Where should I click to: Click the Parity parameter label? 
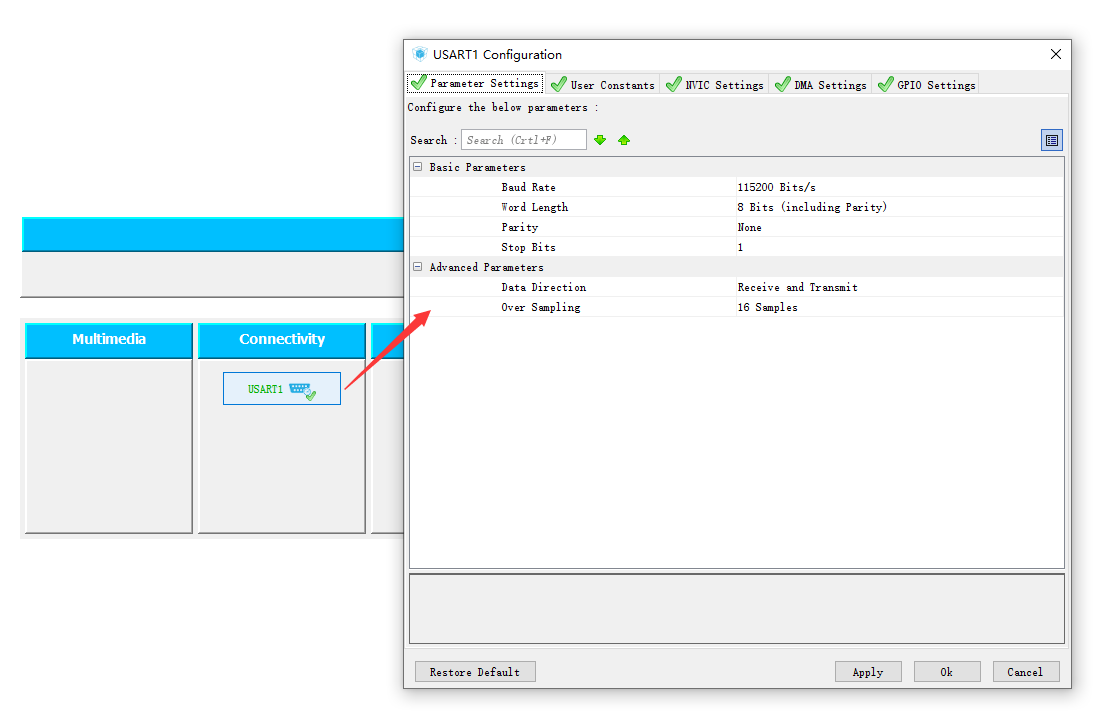click(x=520, y=227)
